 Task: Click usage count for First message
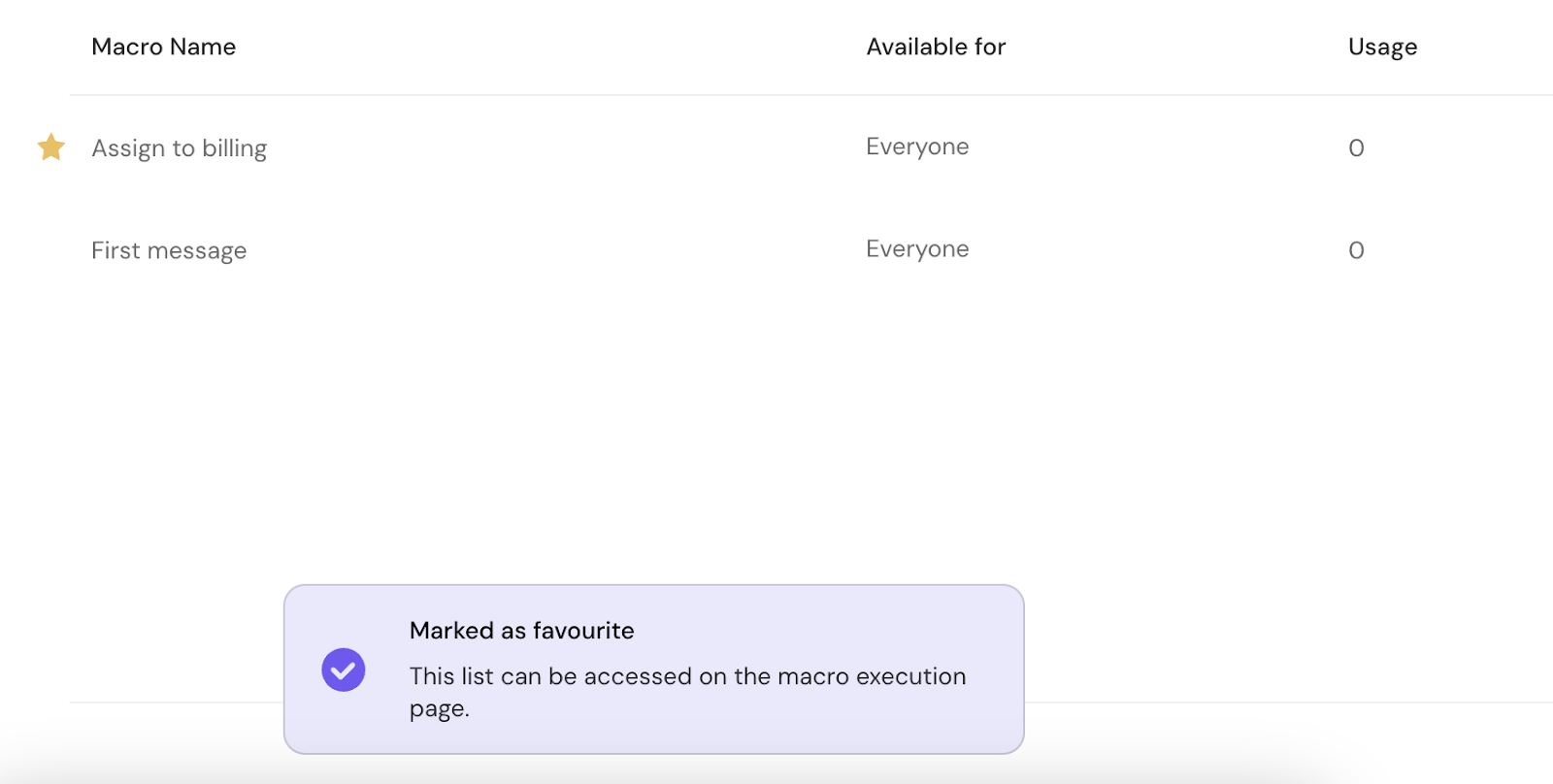(x=1356, y=250)
